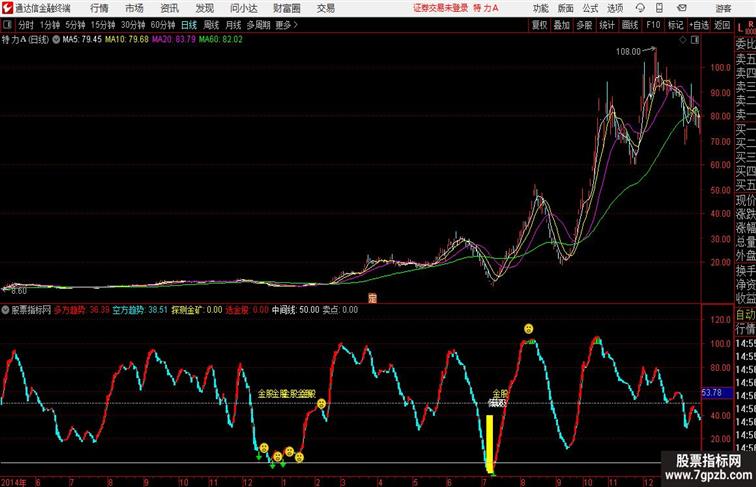The height and width of the screenshot is (487, 756).
Task: Switch to 1分钟 period
Action: (50, 25)
